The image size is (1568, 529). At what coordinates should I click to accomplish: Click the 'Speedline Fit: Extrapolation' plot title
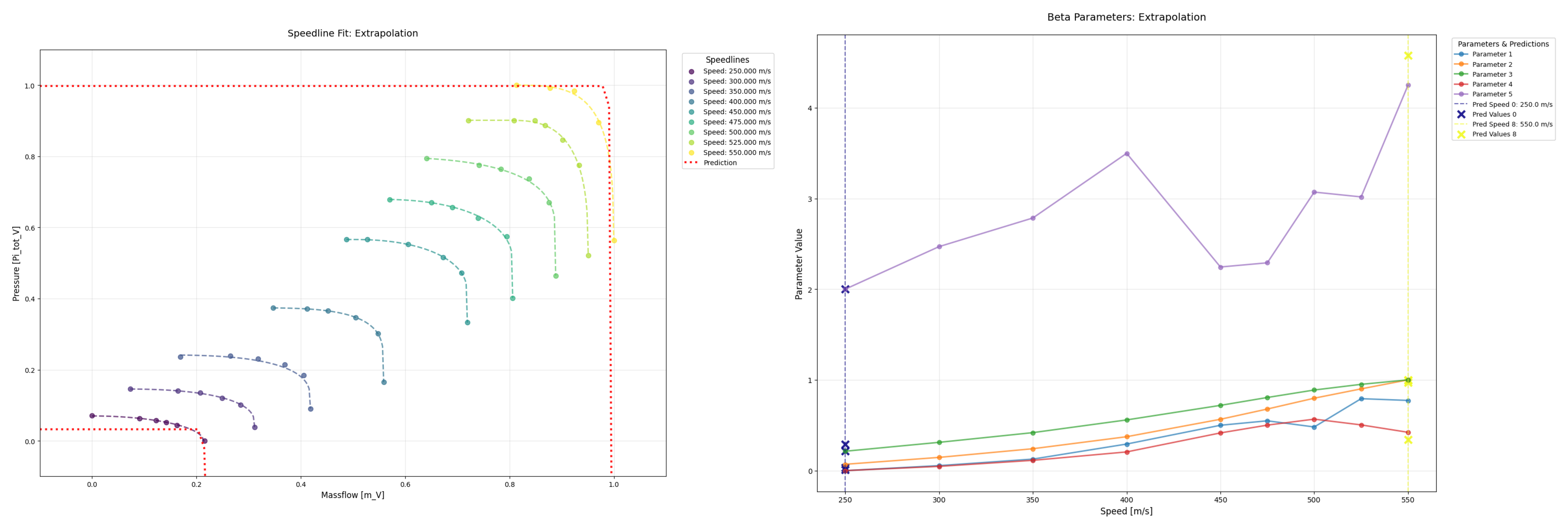tap(352, 33)
